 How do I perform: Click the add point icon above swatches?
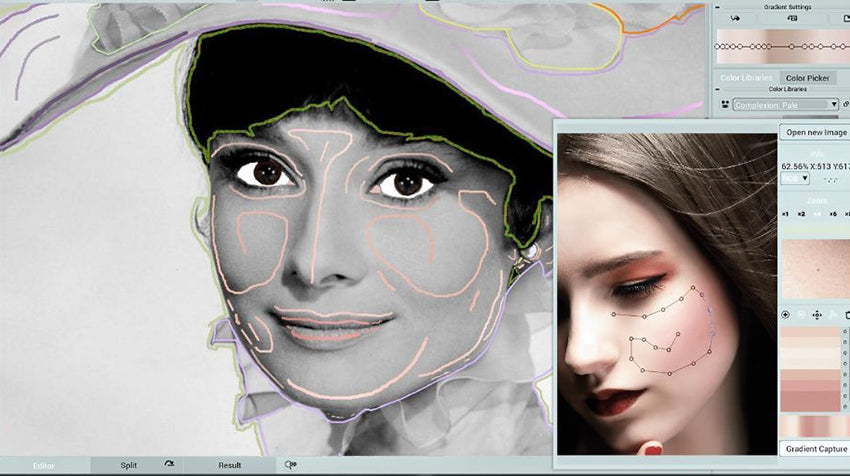[x=785, y=315]
